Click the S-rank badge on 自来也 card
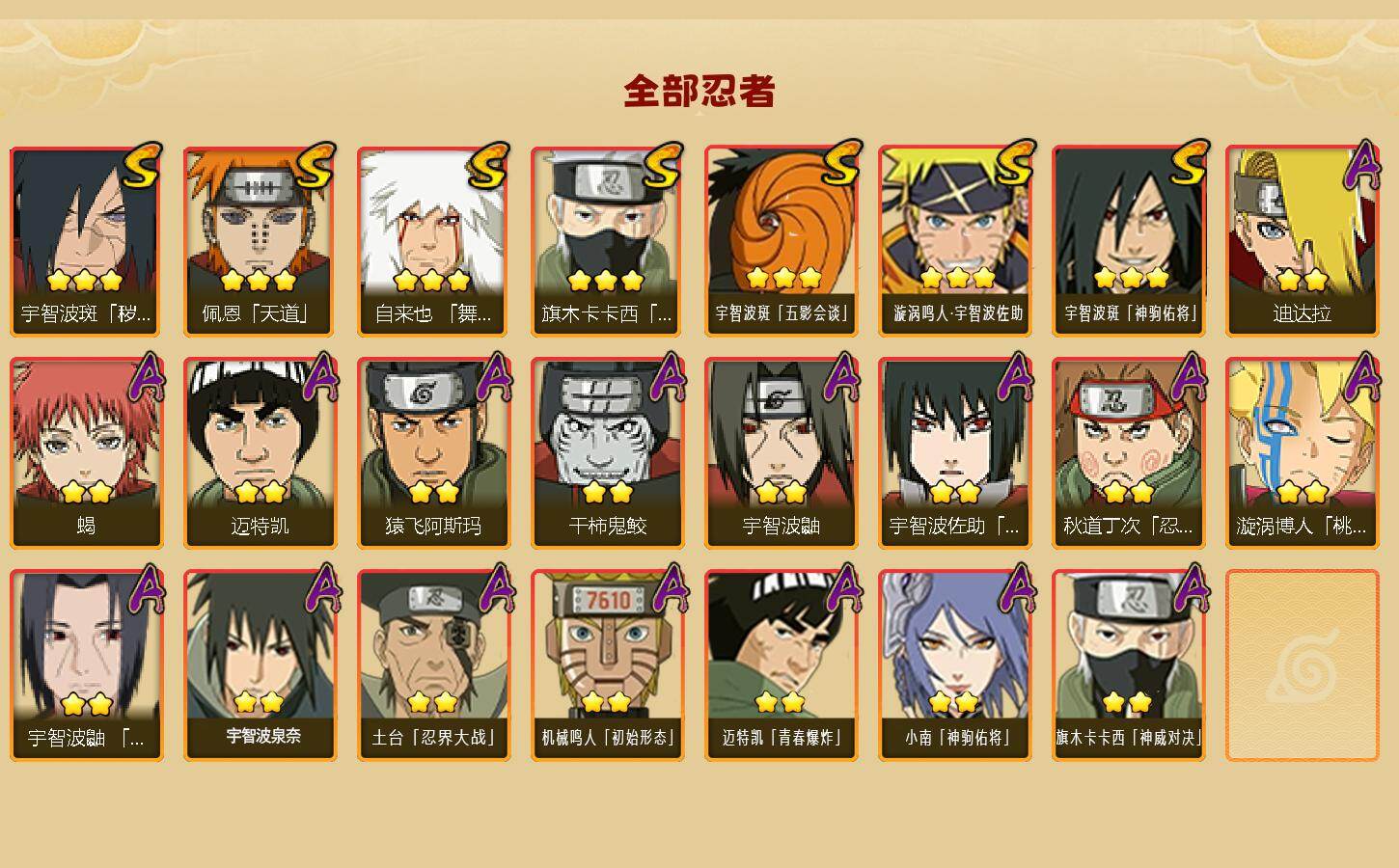This screenshot has width=1399, height=868. (487, 166)
